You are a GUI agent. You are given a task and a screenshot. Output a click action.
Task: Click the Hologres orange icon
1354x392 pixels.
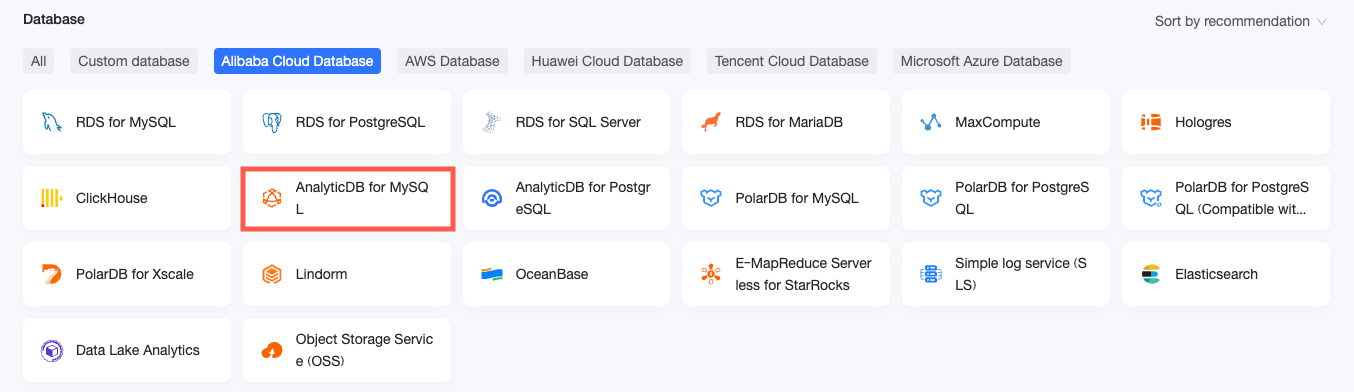1151,122
